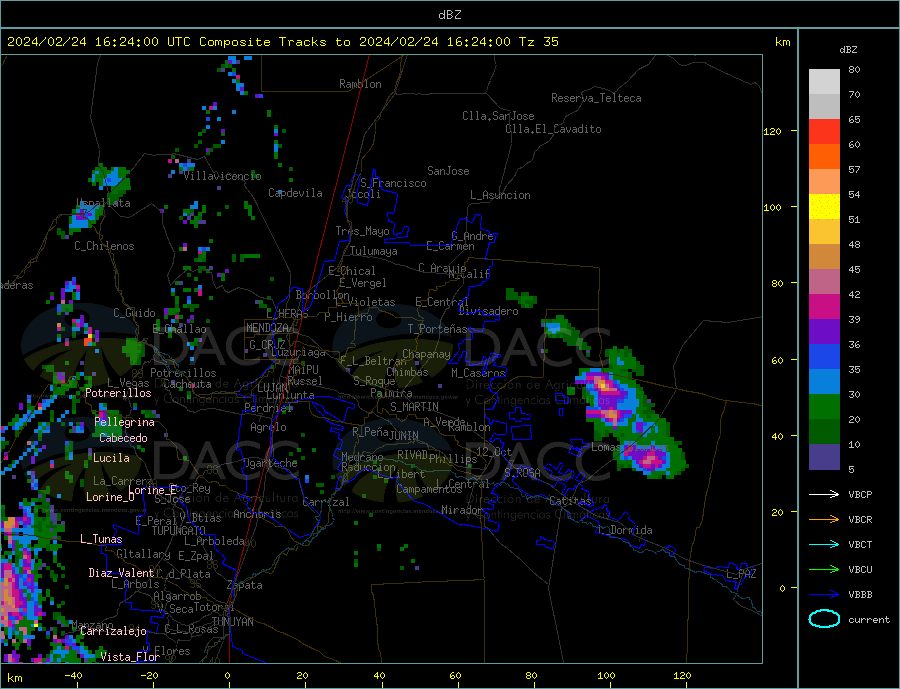Screen dimensions: 900x689
Task: Click the 'Ramblon' label near top
Action: [x=360, y=84]
